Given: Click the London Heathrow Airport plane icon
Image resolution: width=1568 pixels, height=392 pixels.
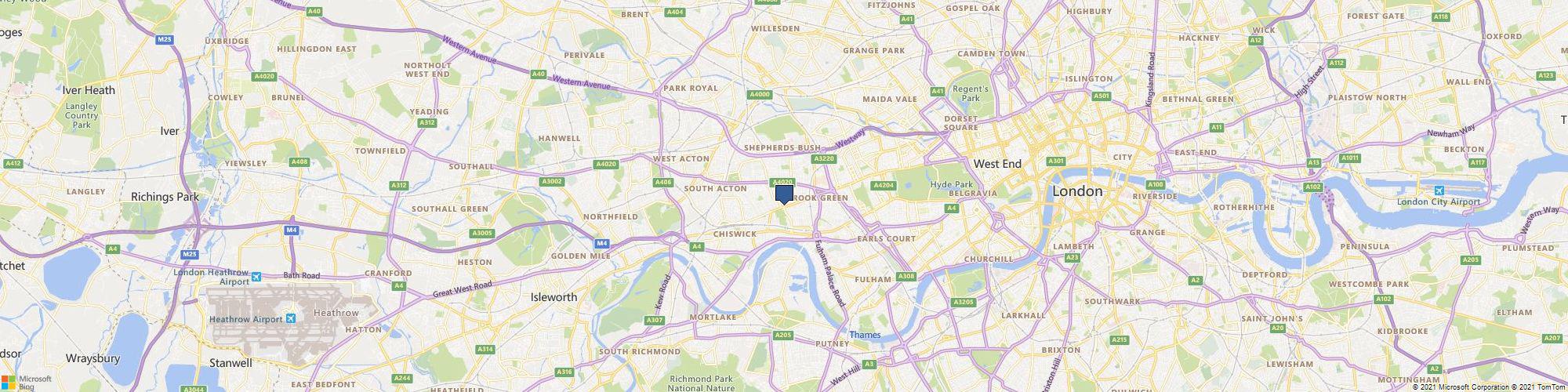Looking at the screenshot, I should [x=256, y=278].
